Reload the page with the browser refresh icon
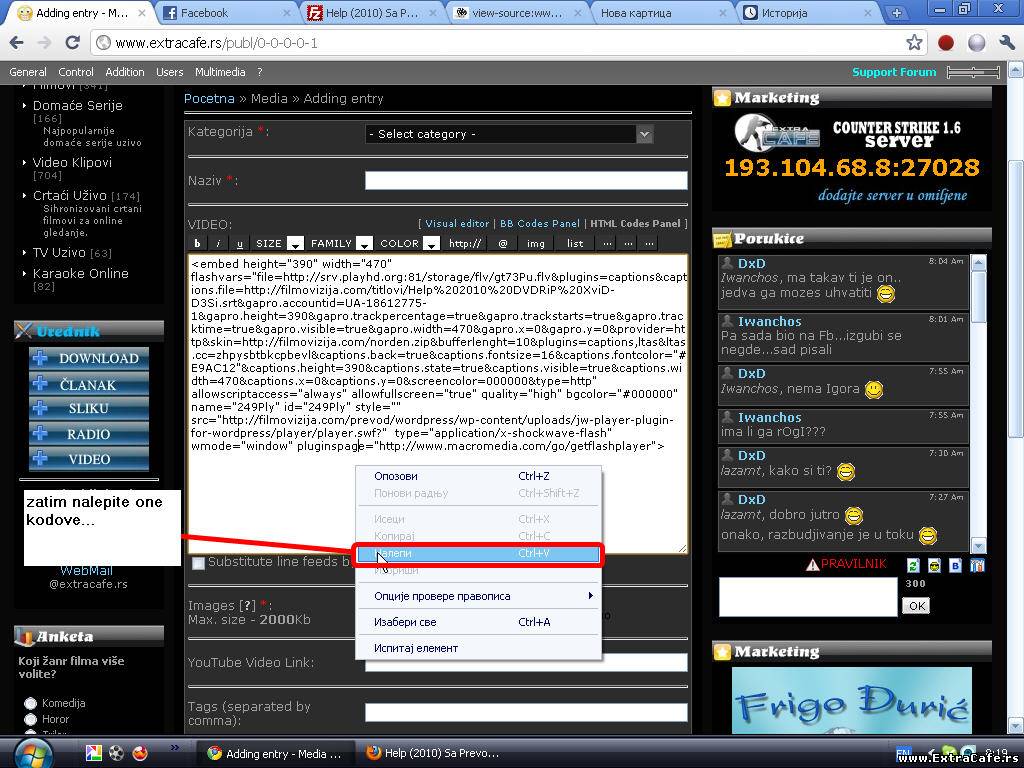This screenshot has height=768, width=1024. pos(72,43)
